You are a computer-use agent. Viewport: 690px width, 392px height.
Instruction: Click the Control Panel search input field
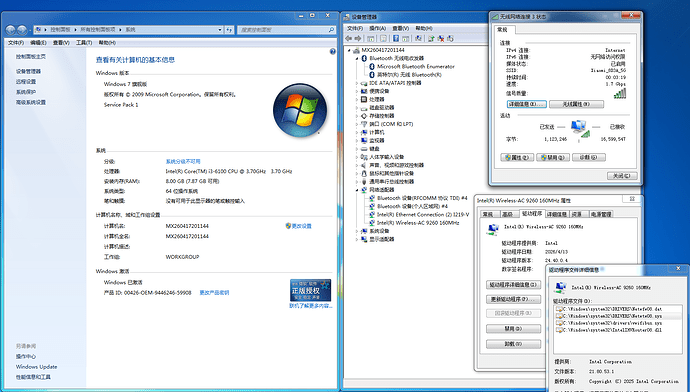283,30
